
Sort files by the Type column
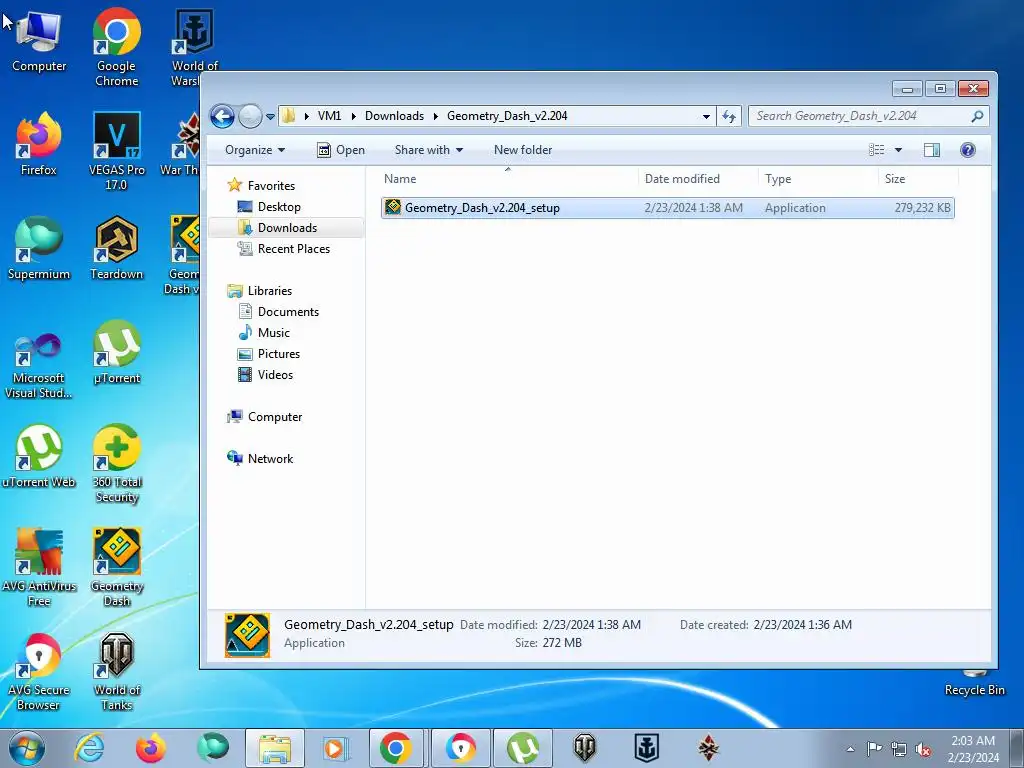point(818,179)
